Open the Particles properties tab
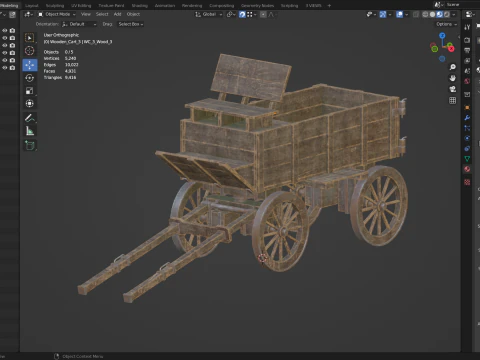Screen dimensions: 480x360 pyautogui.click(x=467, y=128)
